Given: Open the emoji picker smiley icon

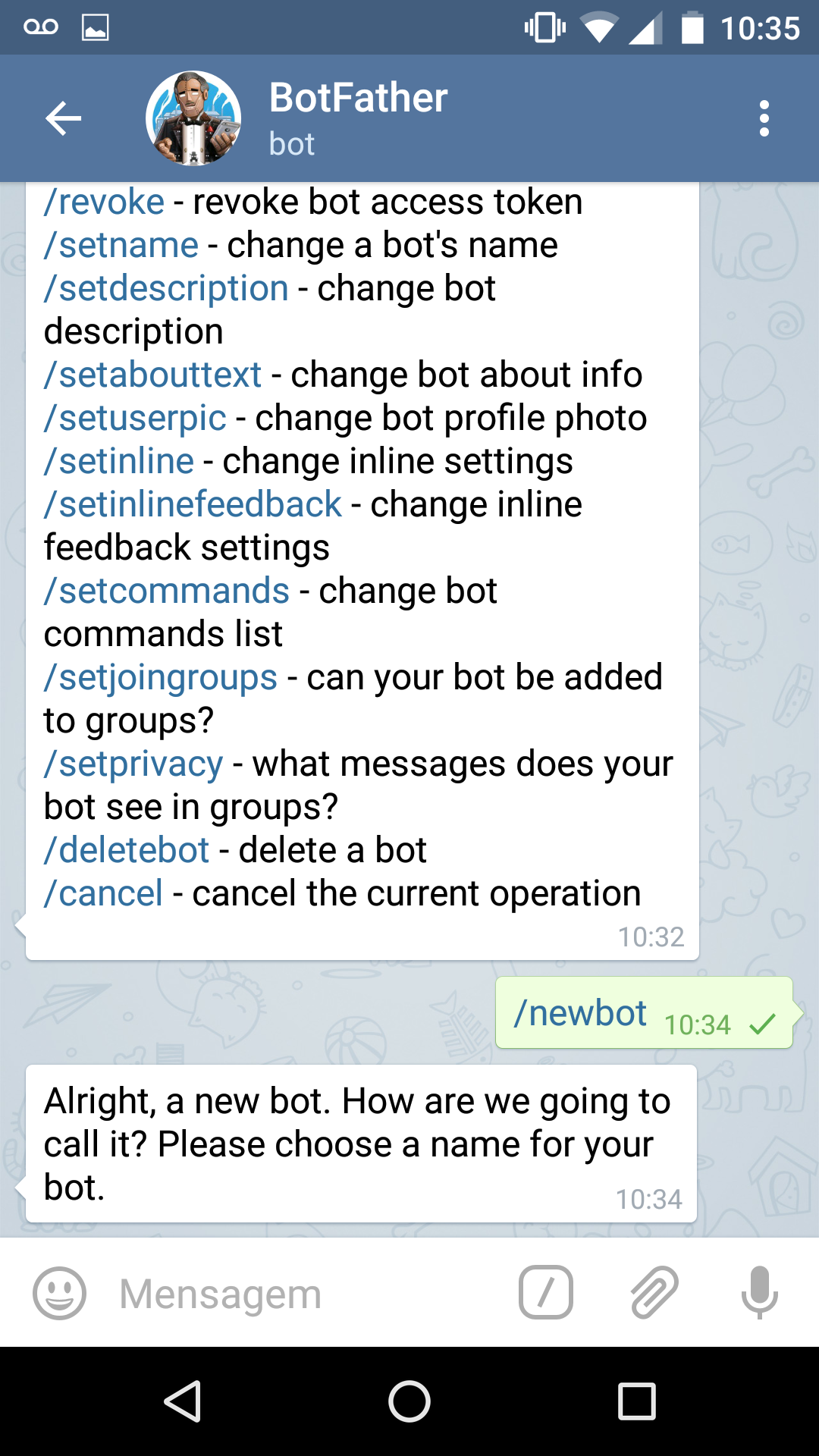Looking at the screenshot, I should click(x=59, y=1294).
